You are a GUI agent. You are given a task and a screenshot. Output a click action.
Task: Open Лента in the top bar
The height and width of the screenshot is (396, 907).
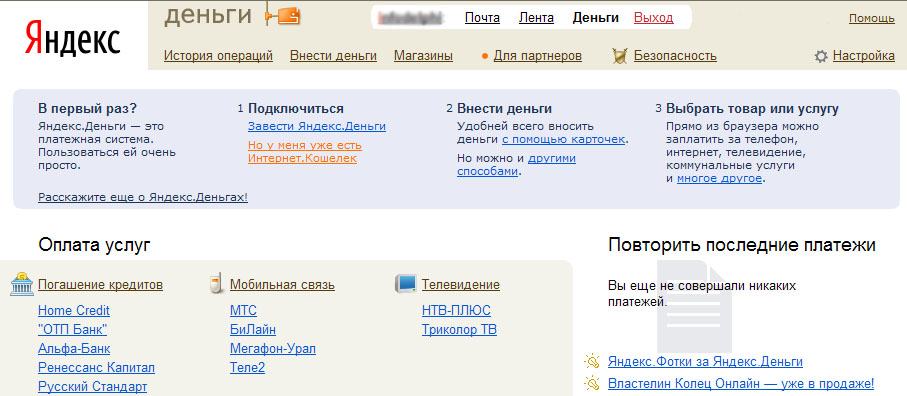(x=536, y=18)
